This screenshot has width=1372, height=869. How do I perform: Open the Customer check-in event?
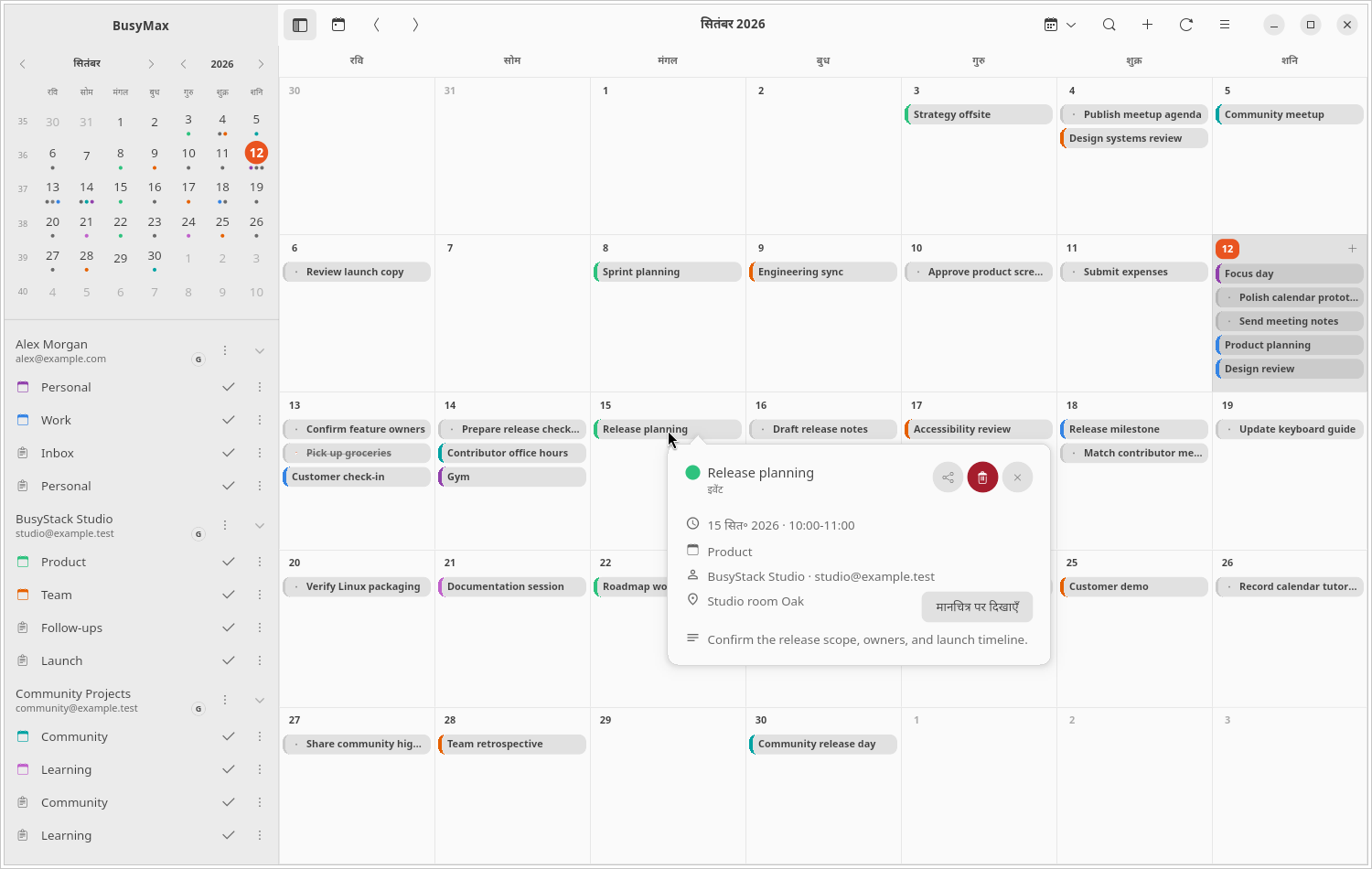(x=357, y=477)
